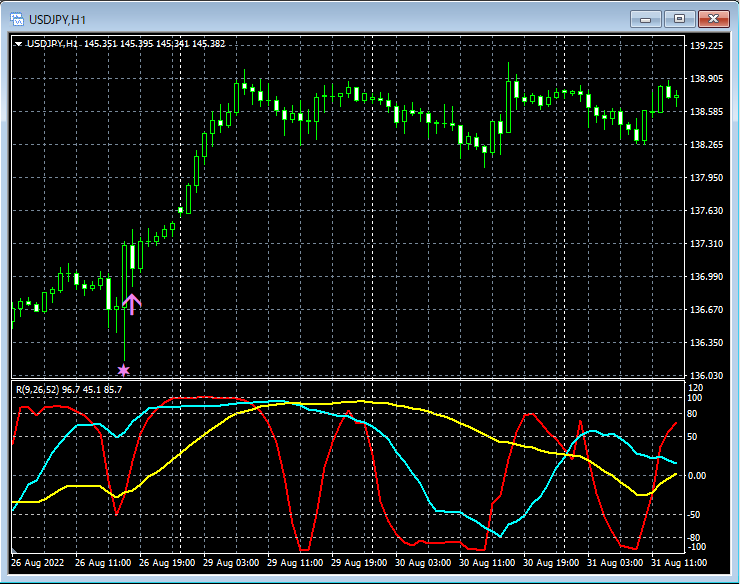Open the triangle menu beside USDJPY,H1 label
The image size is (741, 584).
(19, 44)
